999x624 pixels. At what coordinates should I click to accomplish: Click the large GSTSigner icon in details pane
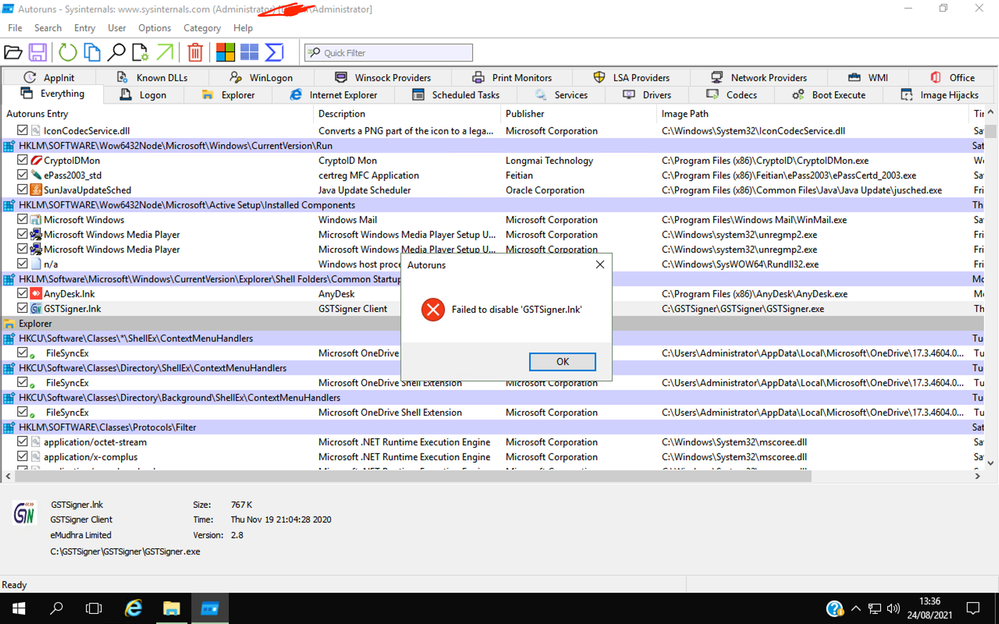pos(24,512)
